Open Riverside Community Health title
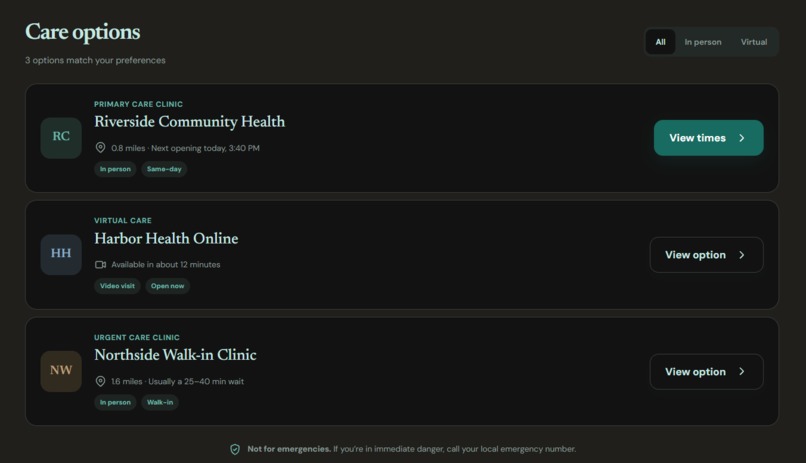 189,122
